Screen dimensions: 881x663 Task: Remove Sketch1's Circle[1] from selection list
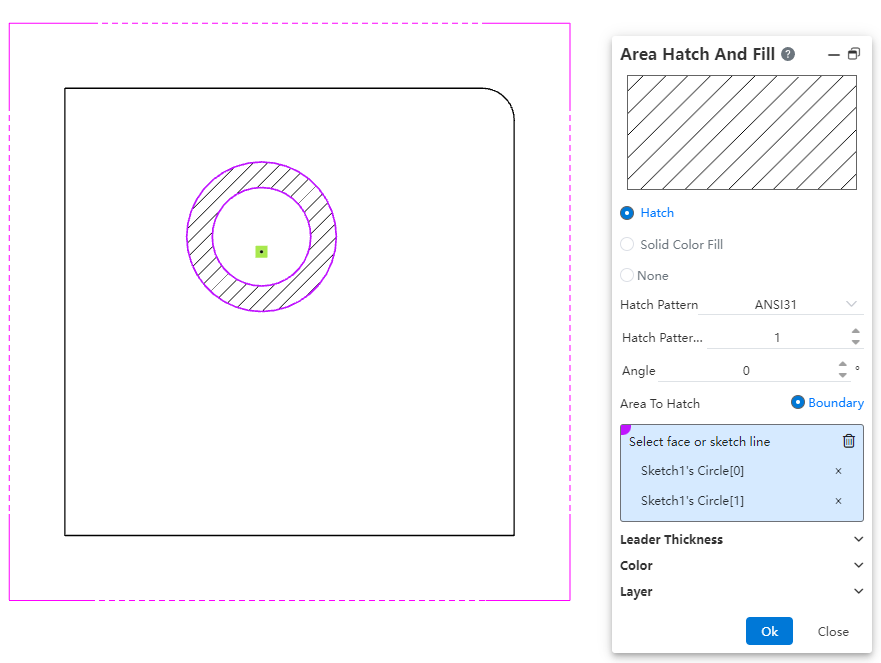pos(838,501)
